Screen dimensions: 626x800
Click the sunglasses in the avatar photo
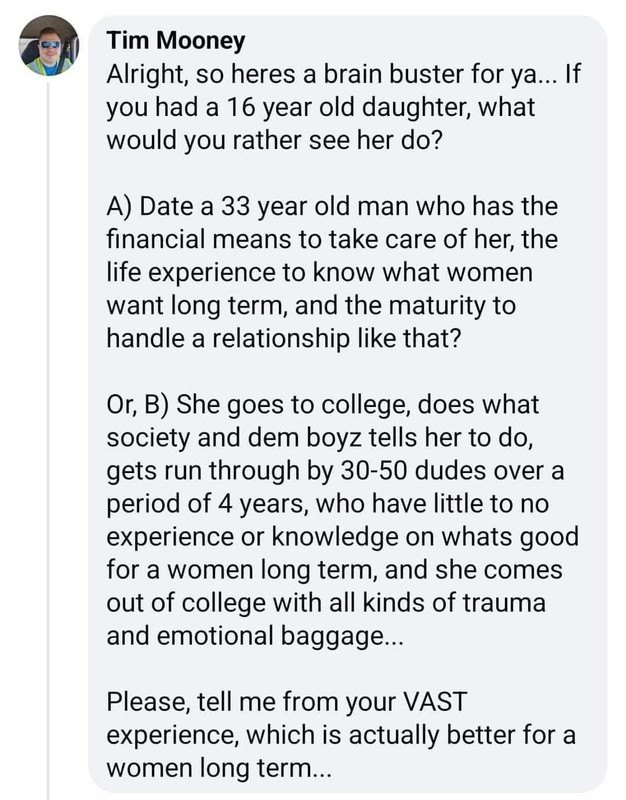point(50,44)
